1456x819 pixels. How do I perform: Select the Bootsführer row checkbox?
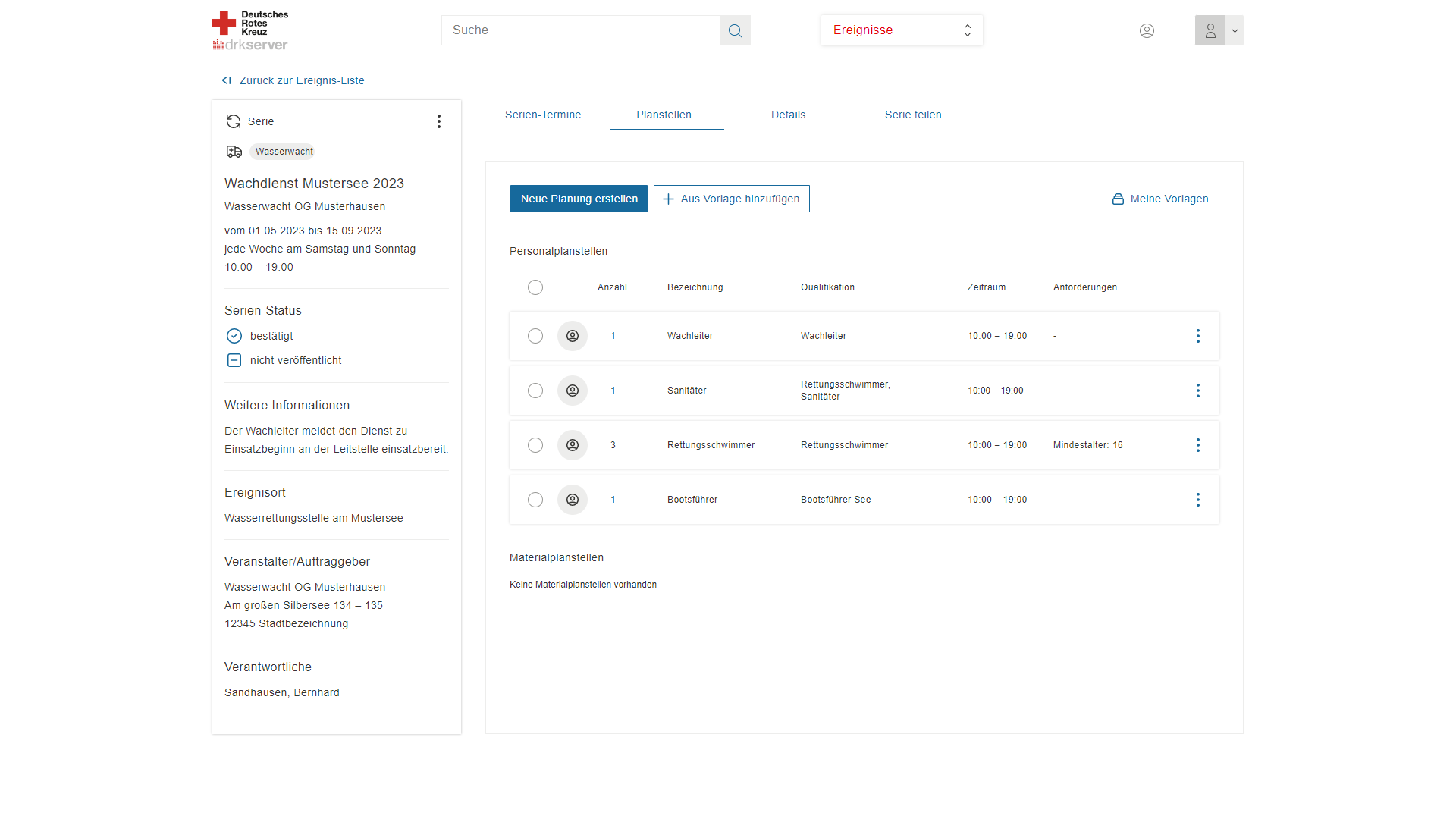(x=535, y=500)
